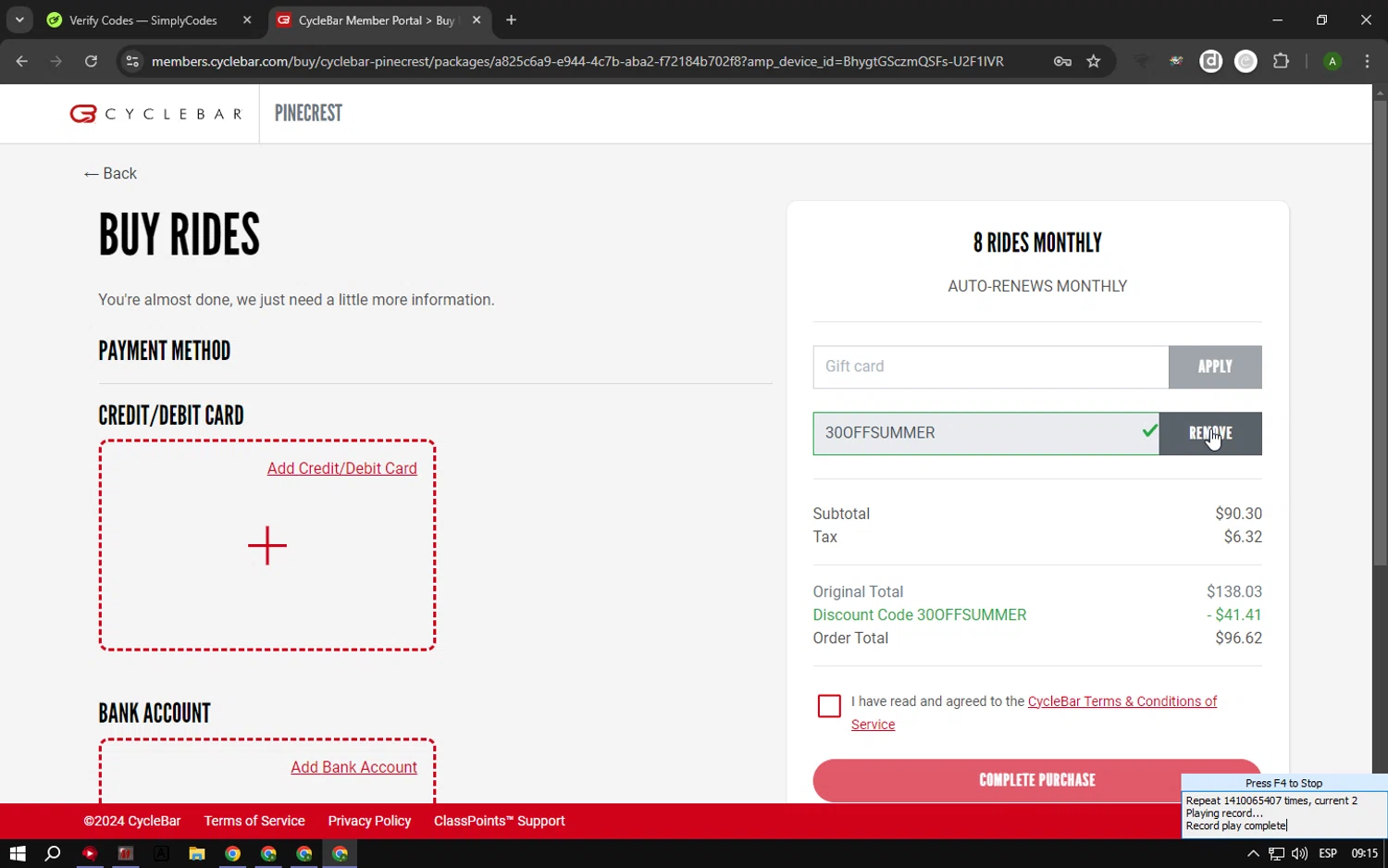Expand the tab search dropdown arrow
The width and height of the screenshot is (1388, 868).
(19, 19)
